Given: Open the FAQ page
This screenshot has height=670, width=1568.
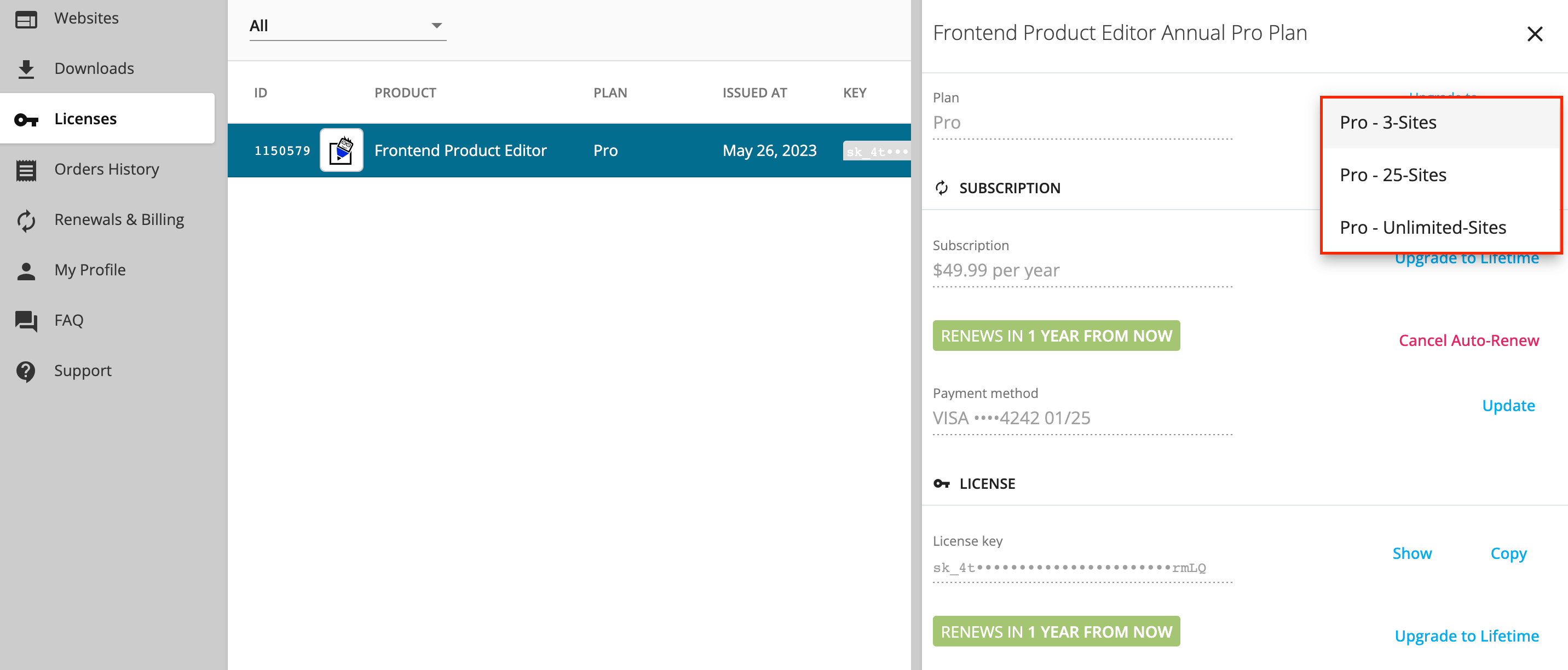Looking at the screenshot, I should (69, 320).
